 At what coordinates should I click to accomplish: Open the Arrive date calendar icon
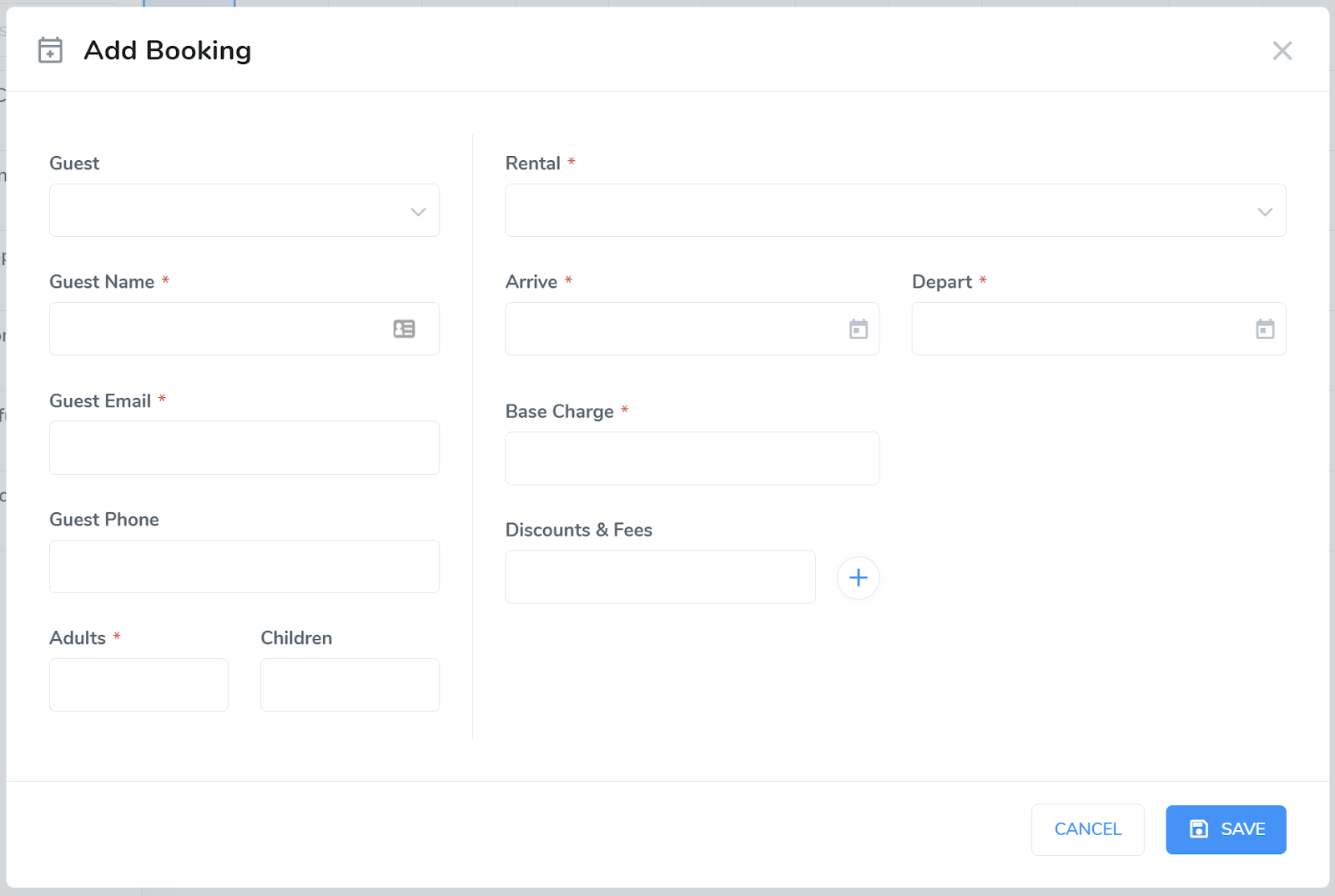(x=858, y=329)
